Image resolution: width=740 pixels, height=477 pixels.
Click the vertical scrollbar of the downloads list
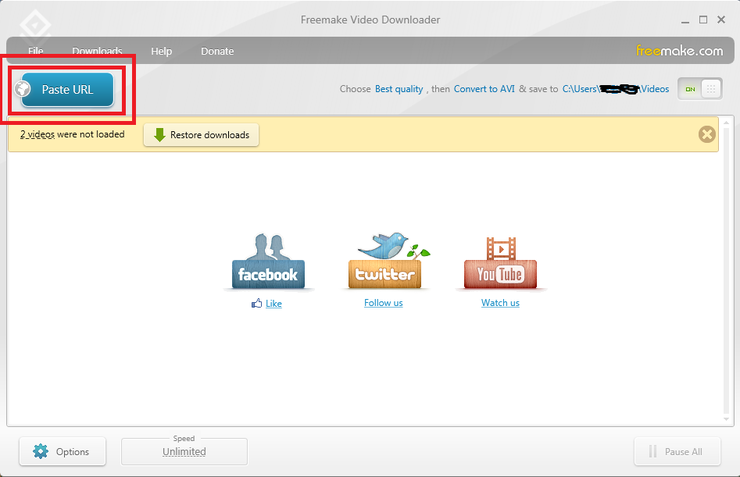727,271
